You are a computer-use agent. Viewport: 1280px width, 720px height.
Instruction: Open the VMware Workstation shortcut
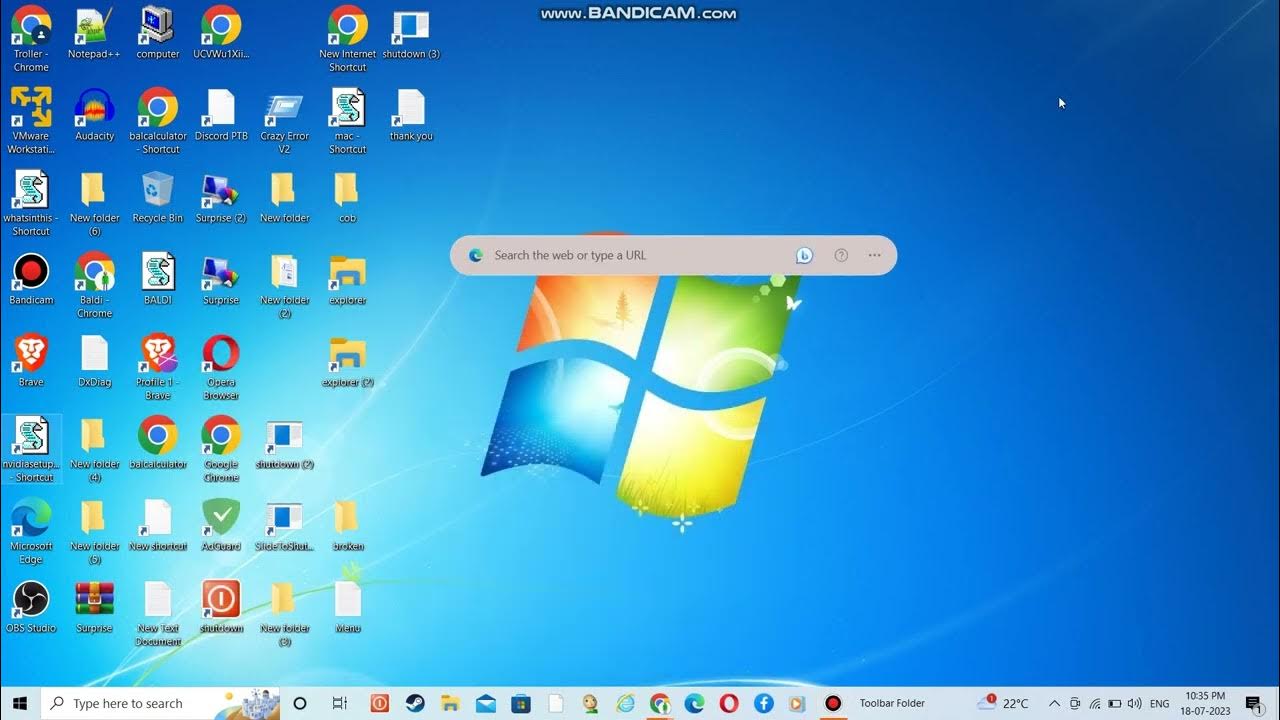[31, 120]
